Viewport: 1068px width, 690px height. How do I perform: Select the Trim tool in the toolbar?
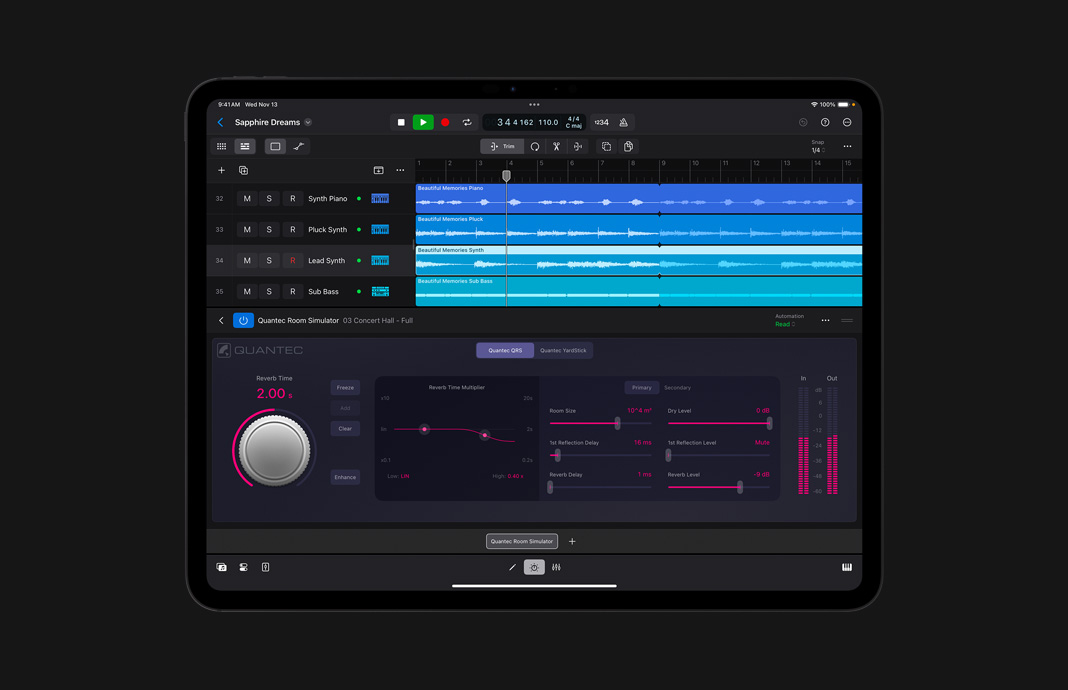coord(502,146)
